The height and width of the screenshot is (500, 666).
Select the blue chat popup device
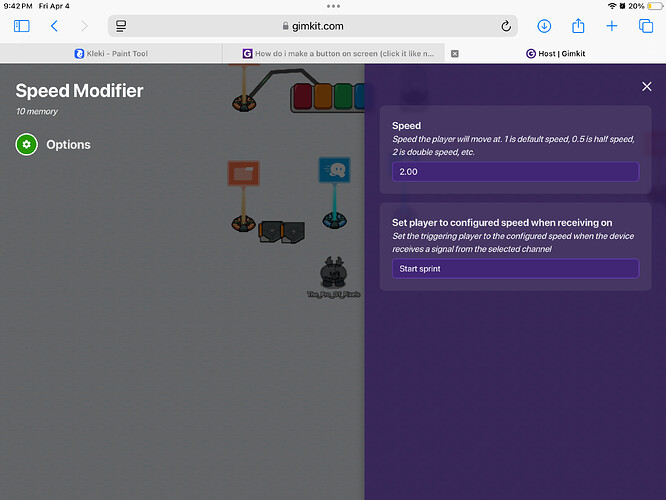pos(333,170)
